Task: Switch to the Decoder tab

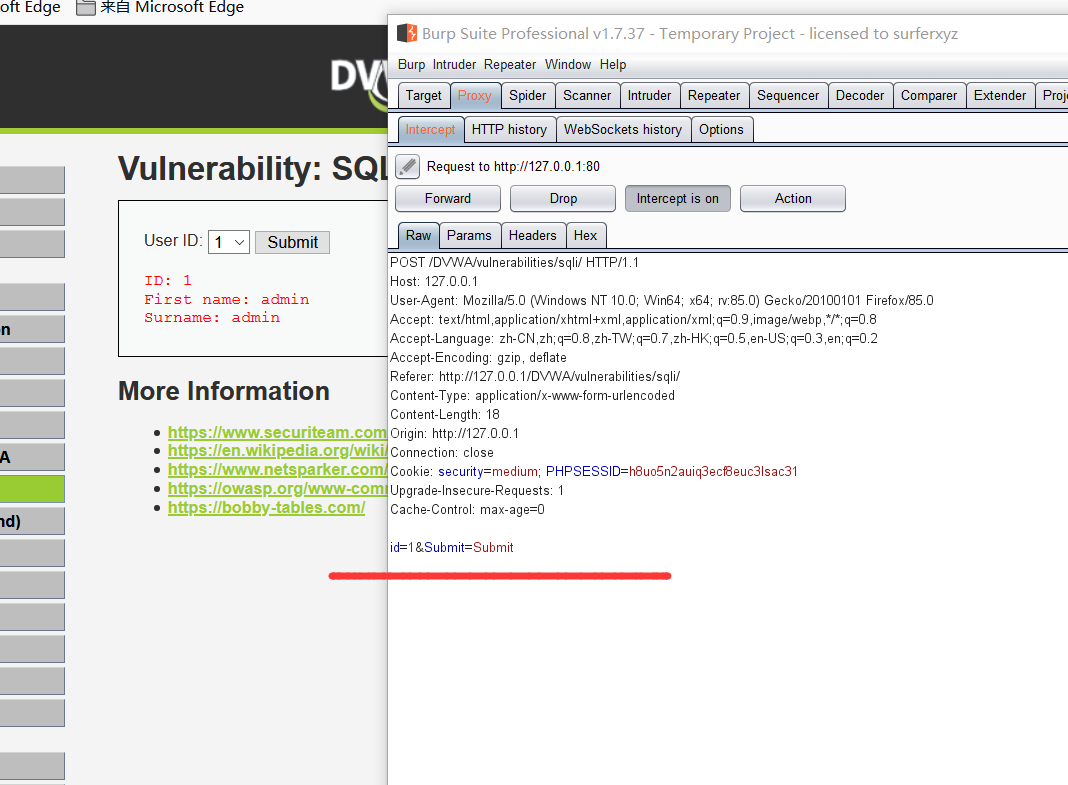Action: click(x=860, y=95)
